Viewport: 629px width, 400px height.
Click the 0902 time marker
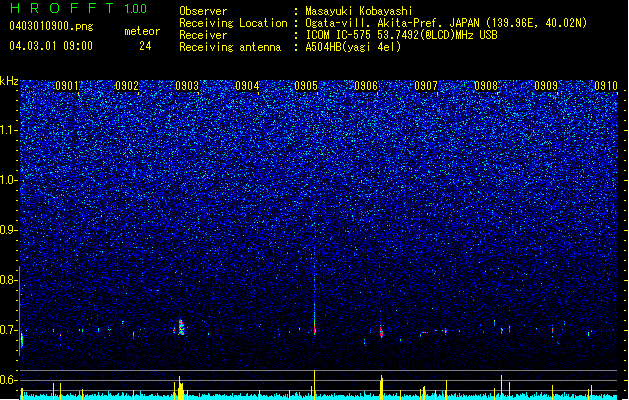coord(127,86)
